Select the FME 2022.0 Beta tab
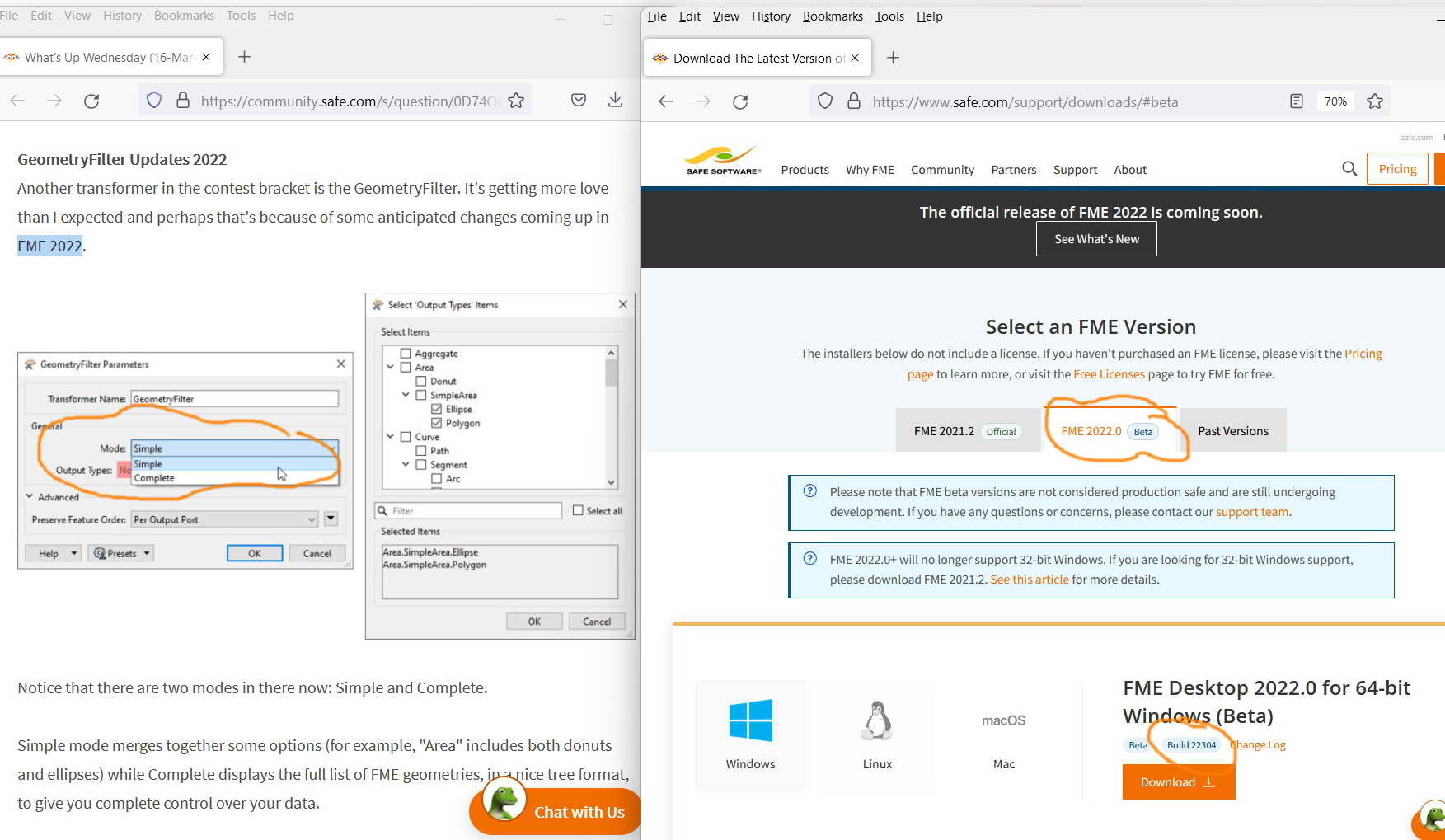1445x840 pixels. [x=1110, y=430]
